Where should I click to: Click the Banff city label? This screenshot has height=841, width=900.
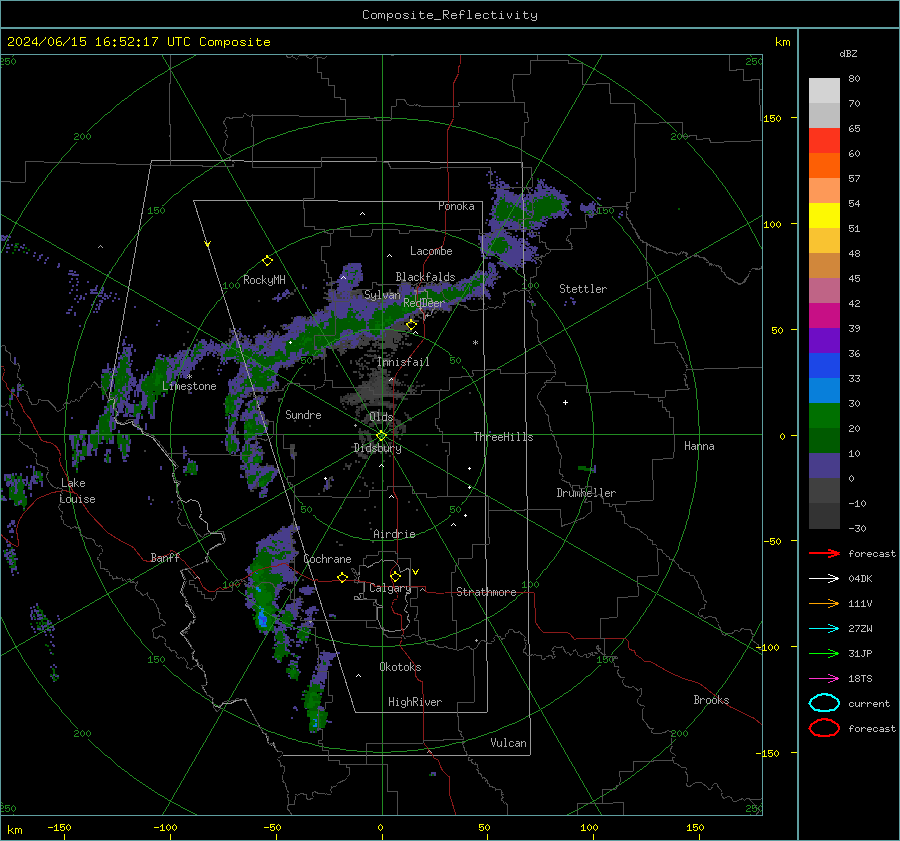[x=165, y=557]
